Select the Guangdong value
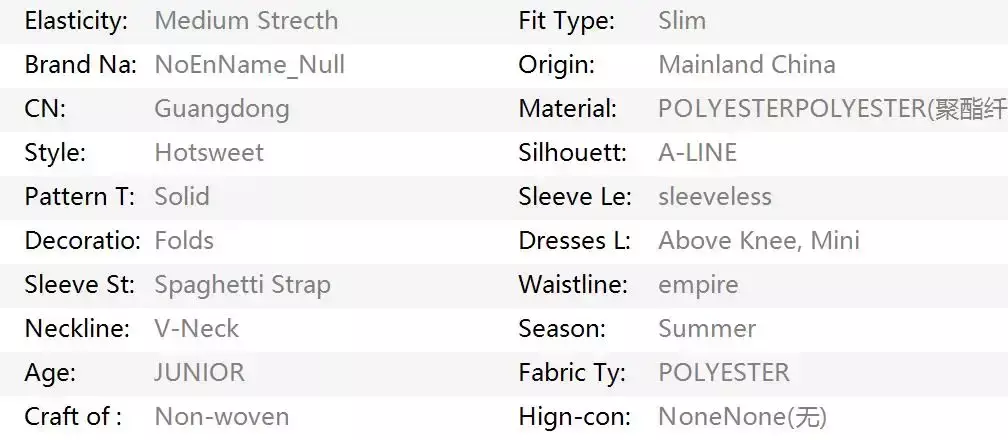This screenshot has width=1008, height=440. [x=221, y=109]
